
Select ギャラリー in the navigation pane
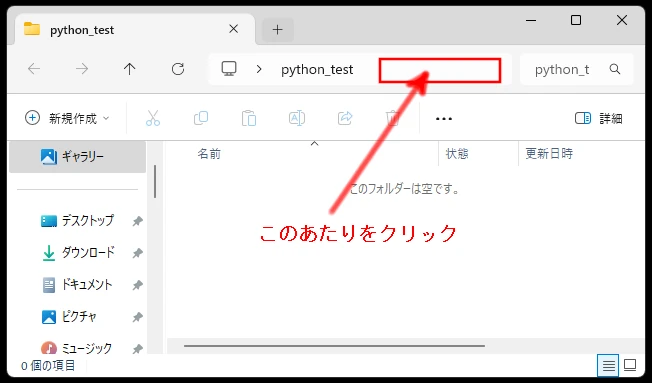pos(77,157)
